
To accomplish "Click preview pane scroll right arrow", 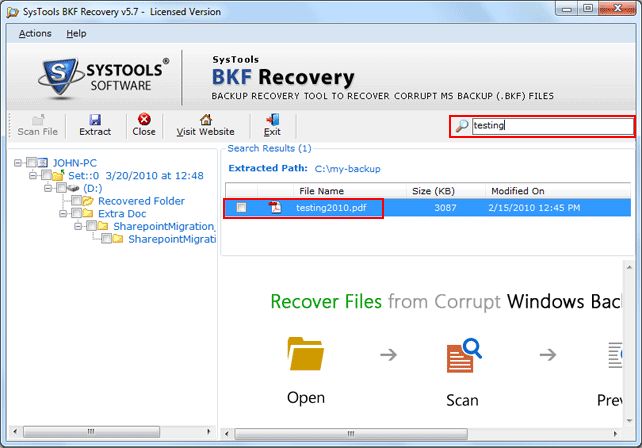I will click(x=615, y=434).
